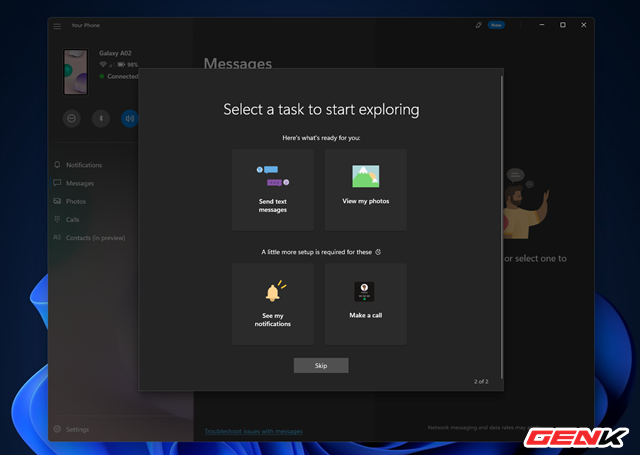Minimize the Your Phone window
This screenshot has height=455, width=640.
(542, 25)
